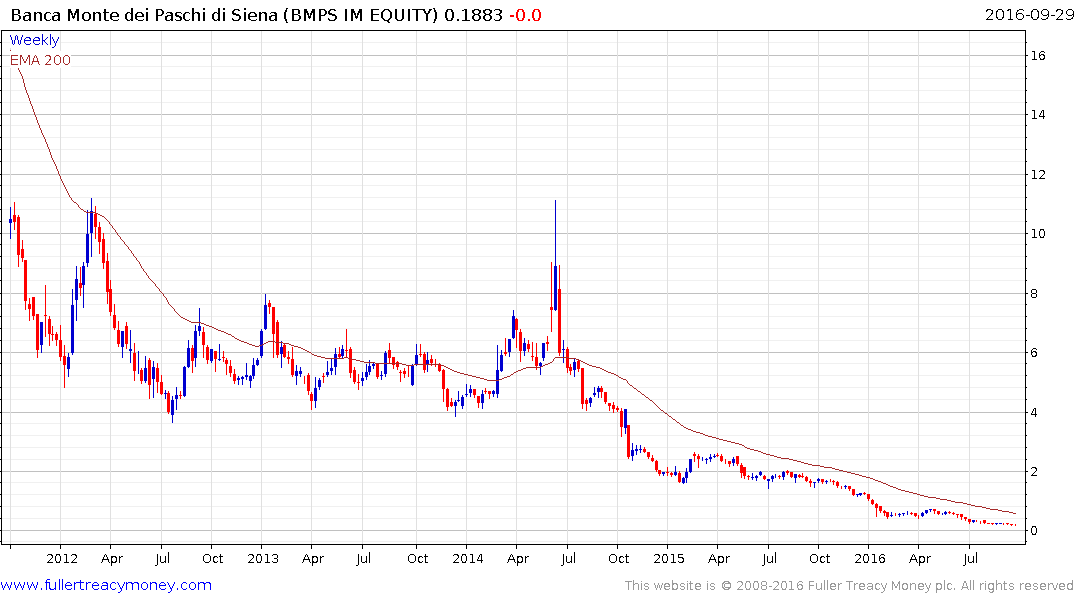
Task: Click the Oct label before 2013
Action: coord(213,558)
